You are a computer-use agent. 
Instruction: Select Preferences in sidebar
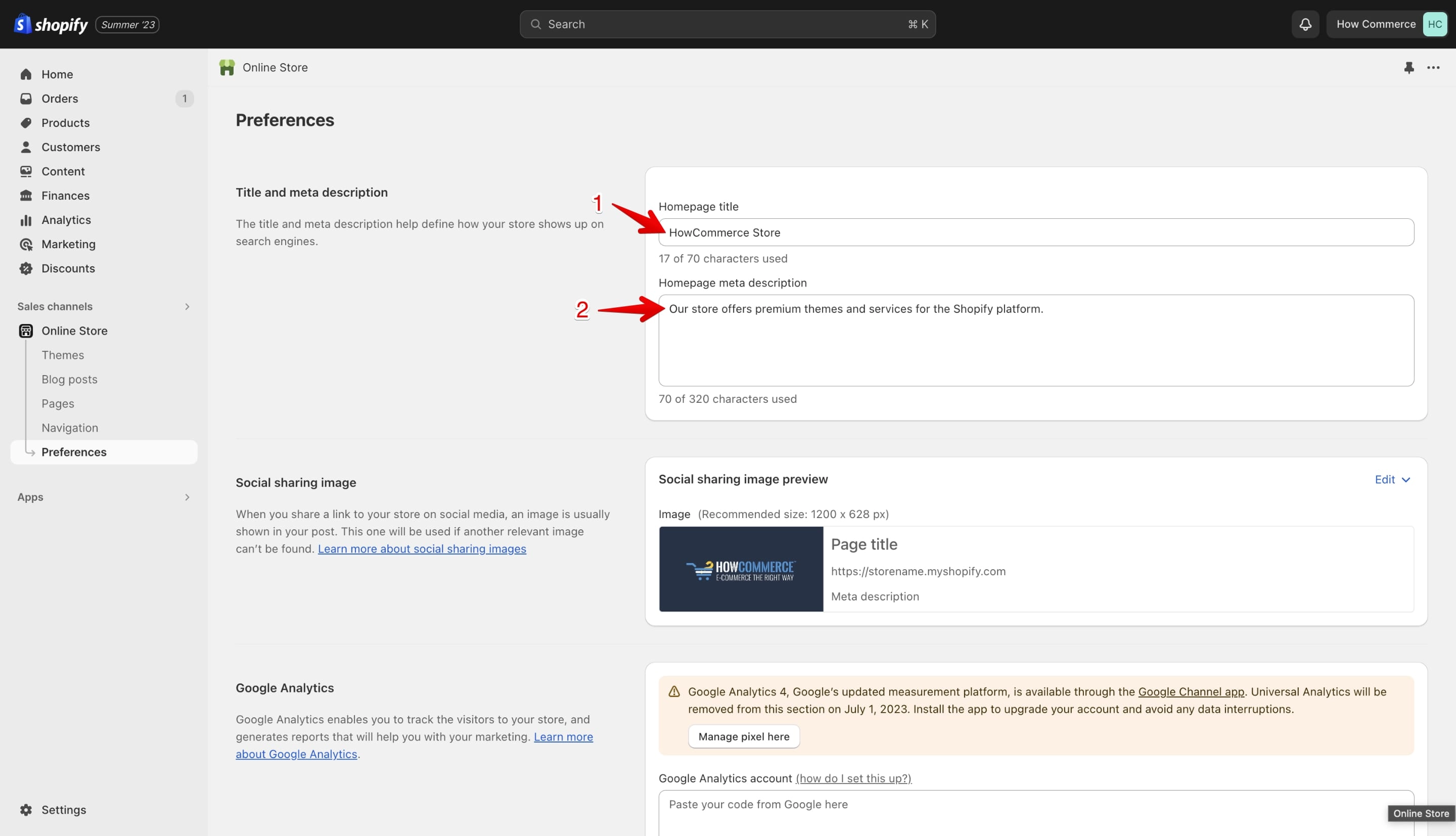coord(104,452)
